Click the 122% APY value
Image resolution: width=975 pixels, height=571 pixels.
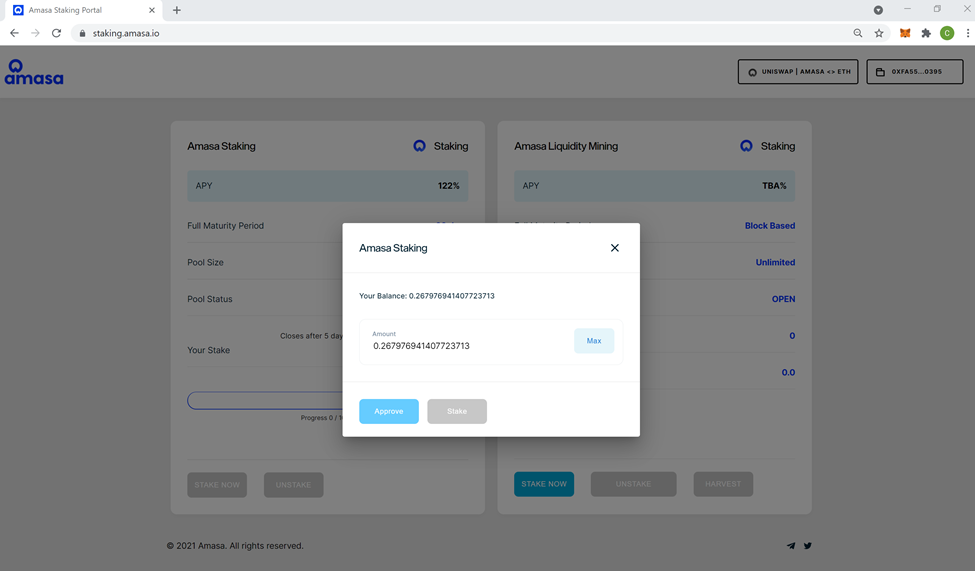coord(448,186)
